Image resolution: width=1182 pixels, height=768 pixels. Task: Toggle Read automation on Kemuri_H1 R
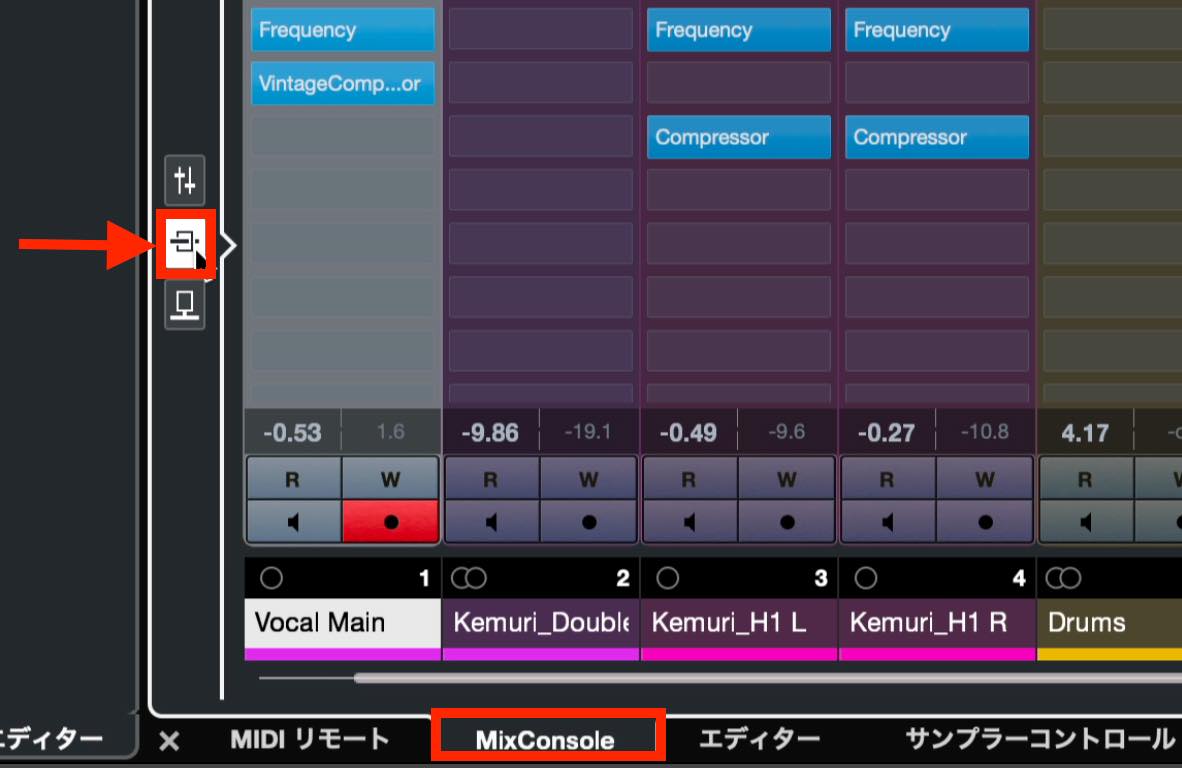click(889, 479)
